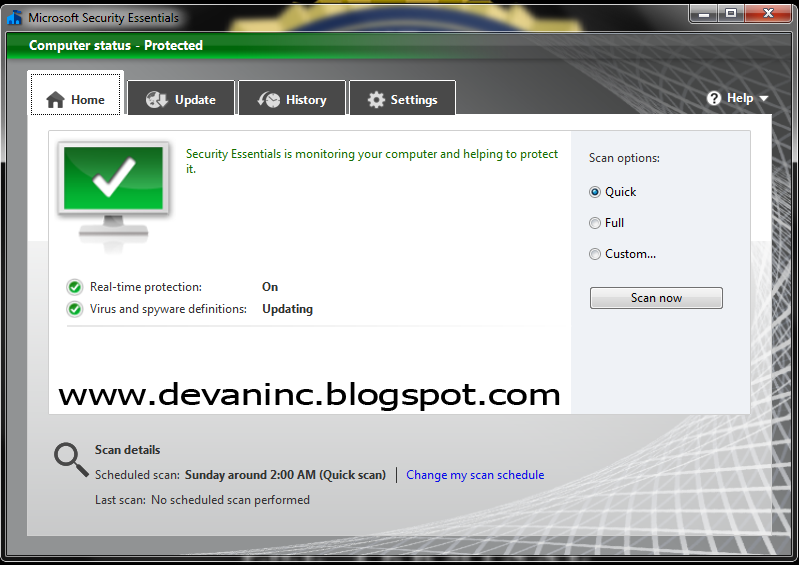This screenshot has width=799, height=565.
Task: Click "Sunday around 2:00 AM (Quick scan)" text
Action: pyautogui.click(x=285, y=475)
